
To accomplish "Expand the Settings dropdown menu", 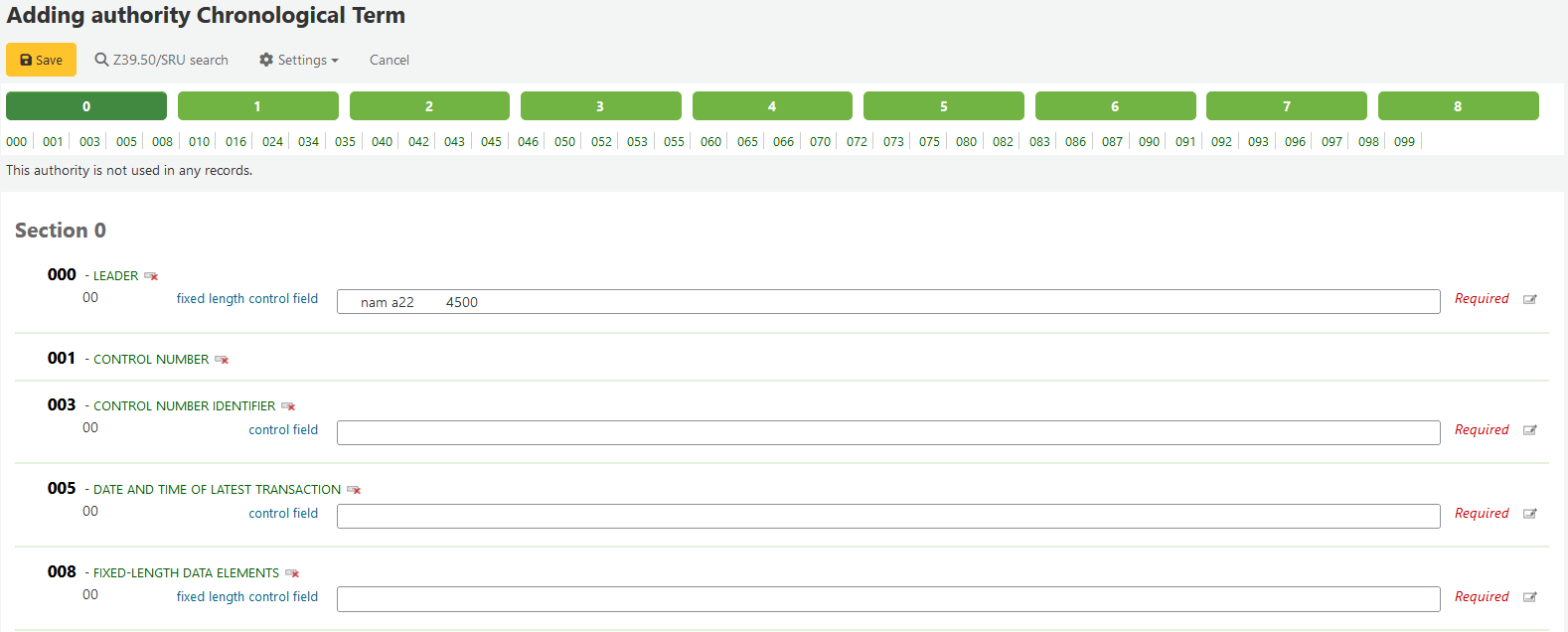I will (299, 60).
